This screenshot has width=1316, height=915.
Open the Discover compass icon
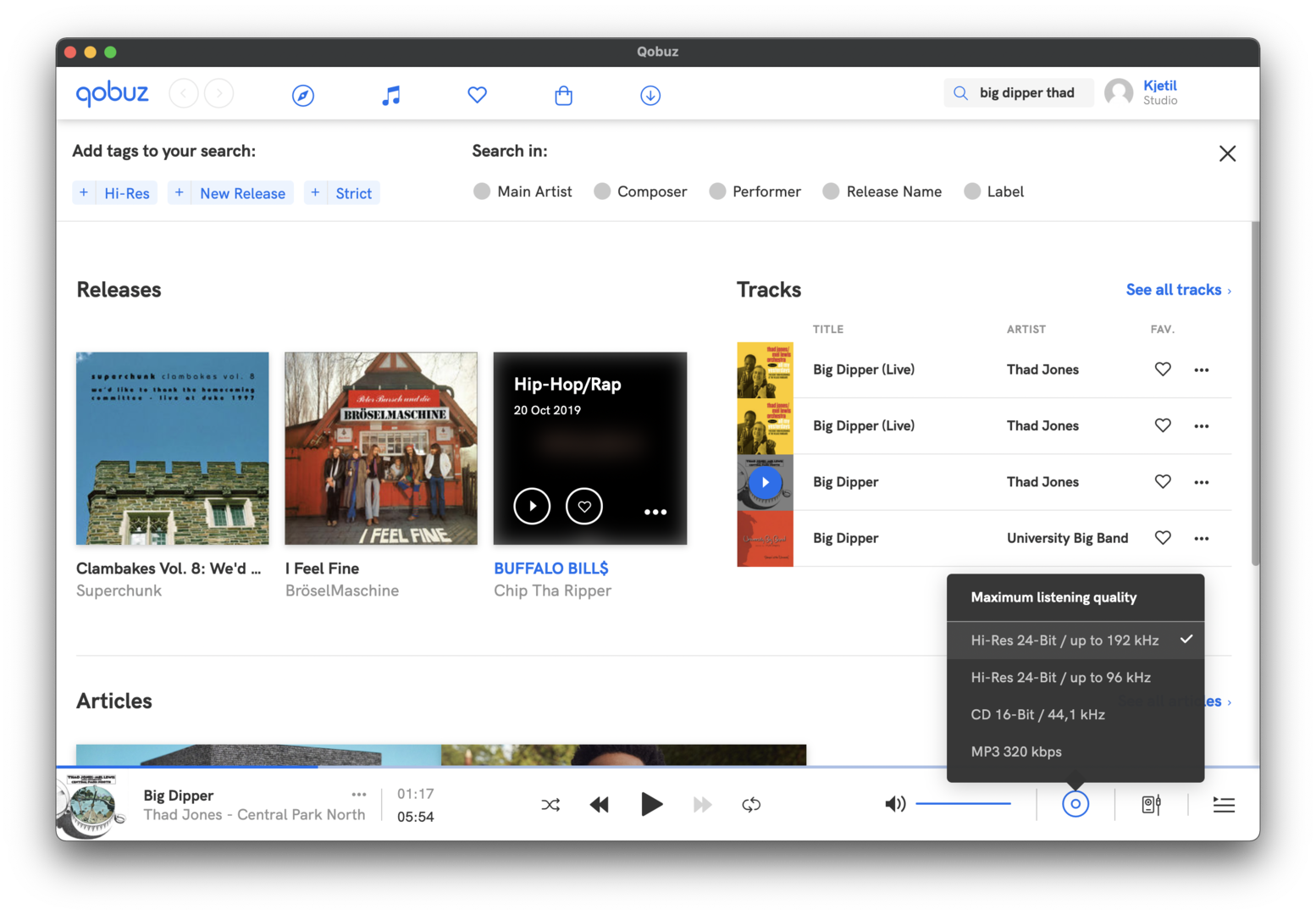click(303, 95)
